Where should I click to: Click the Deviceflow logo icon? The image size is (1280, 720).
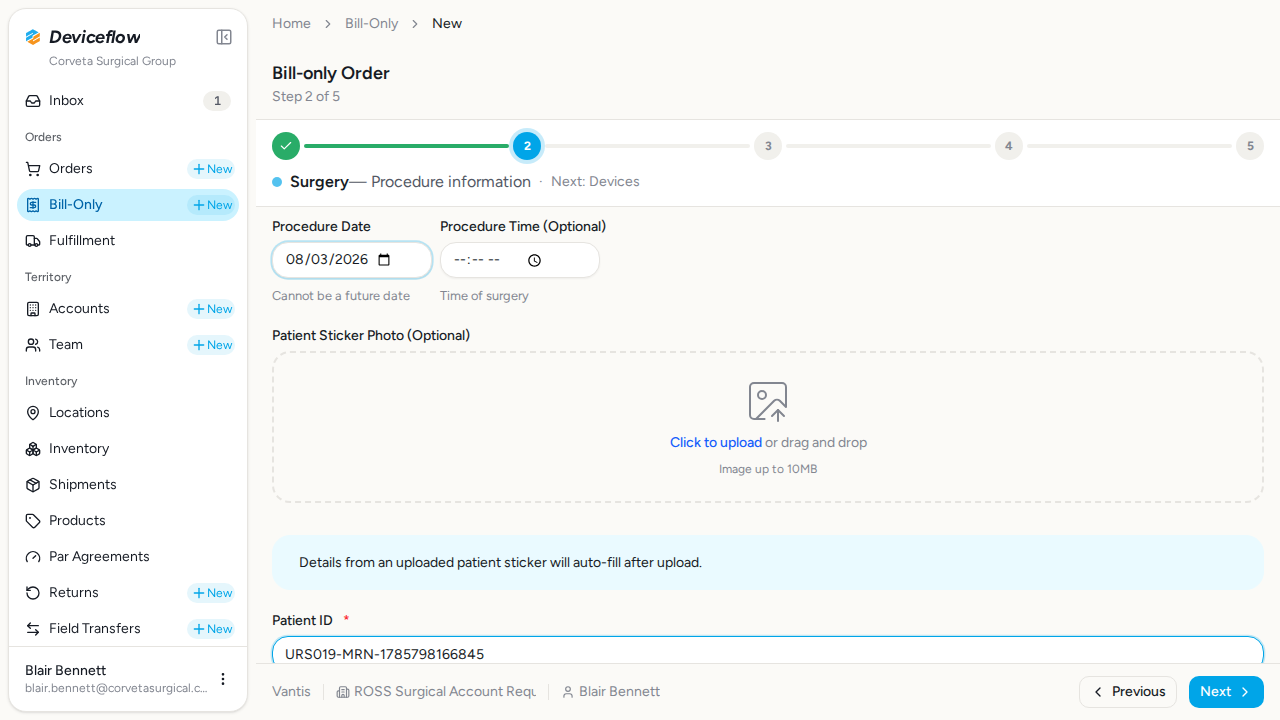(x=33, y=37)
